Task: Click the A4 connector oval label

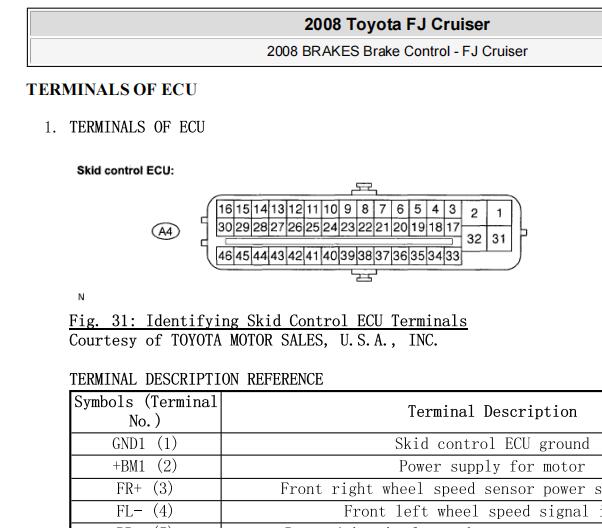Action: 166,231
